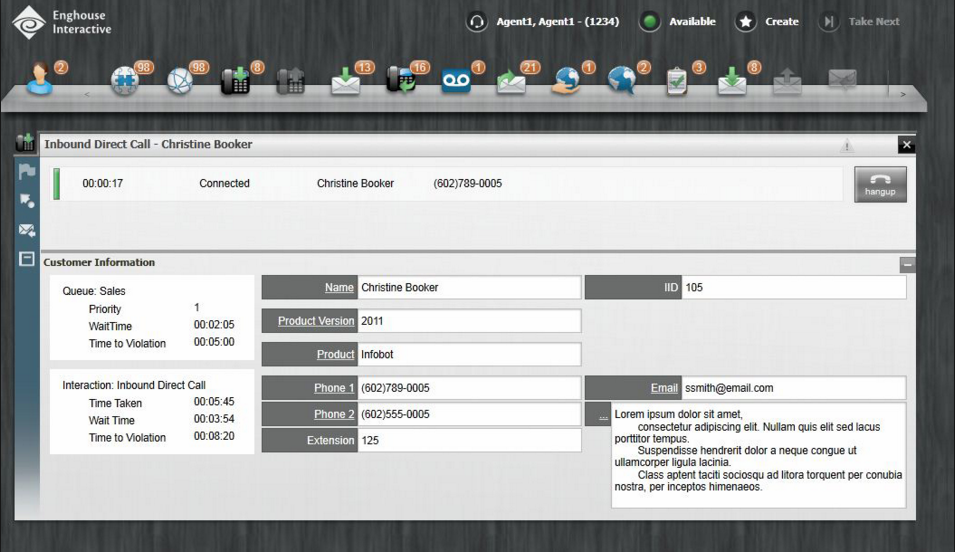Click the inbound call icon beside the title
Viewport: 955px width, 552px height.
coord(25,143)
